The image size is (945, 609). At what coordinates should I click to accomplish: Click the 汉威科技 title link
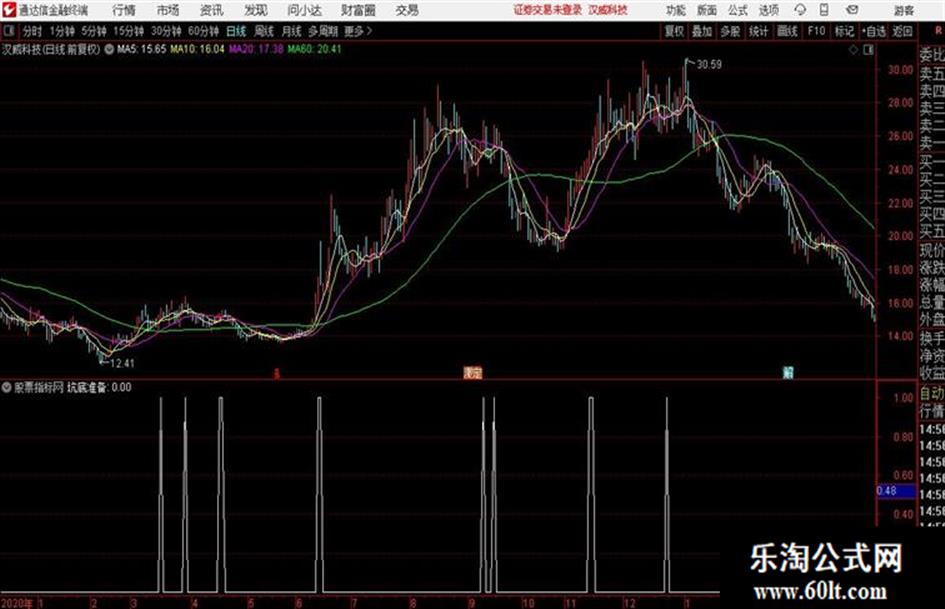(608, 10)
